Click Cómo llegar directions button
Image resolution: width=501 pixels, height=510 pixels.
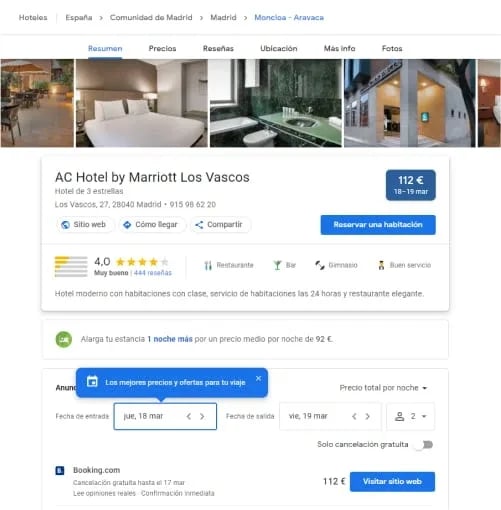point(151,225)
